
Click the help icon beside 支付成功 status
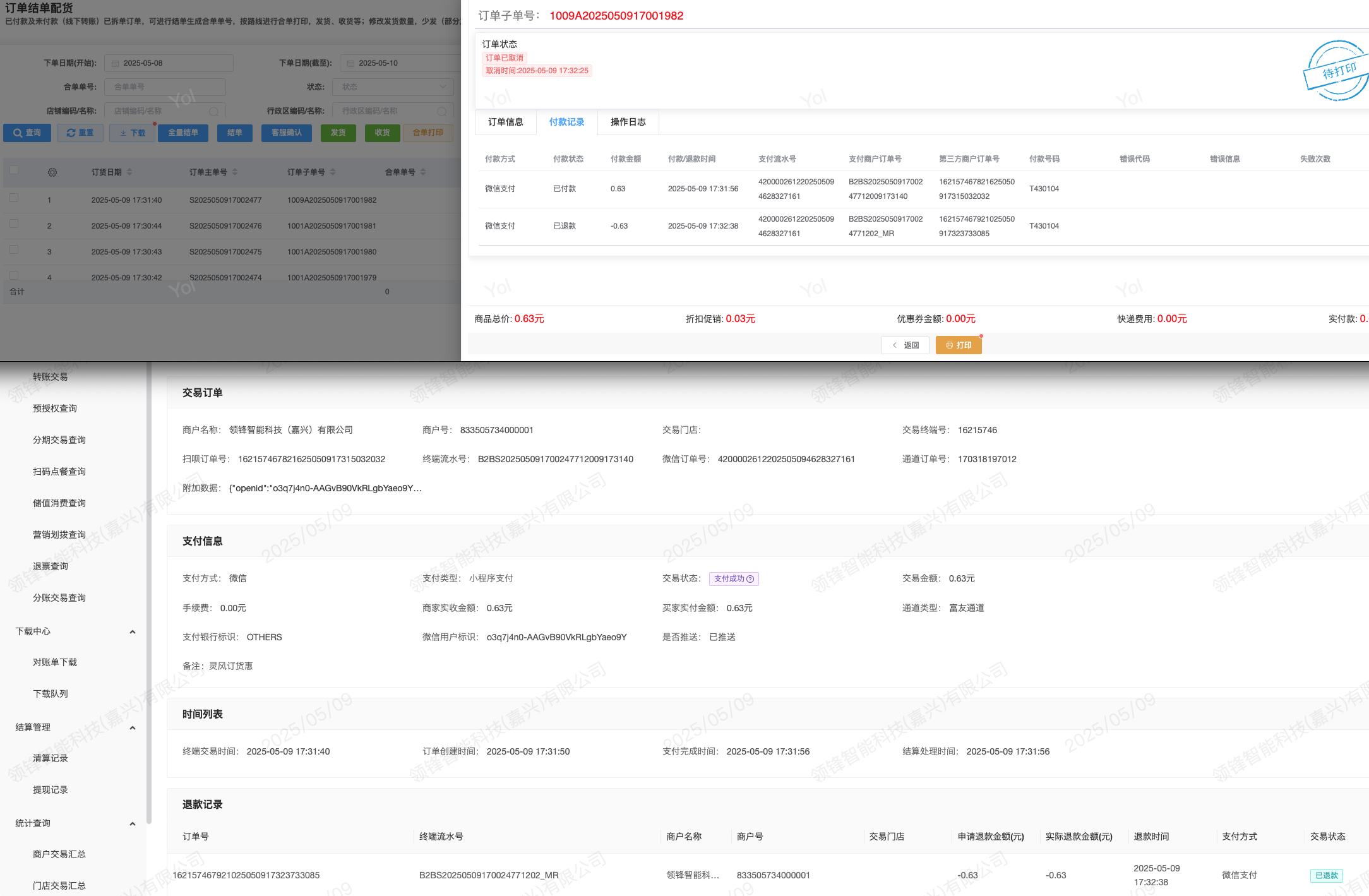click(x=750, y=579)
